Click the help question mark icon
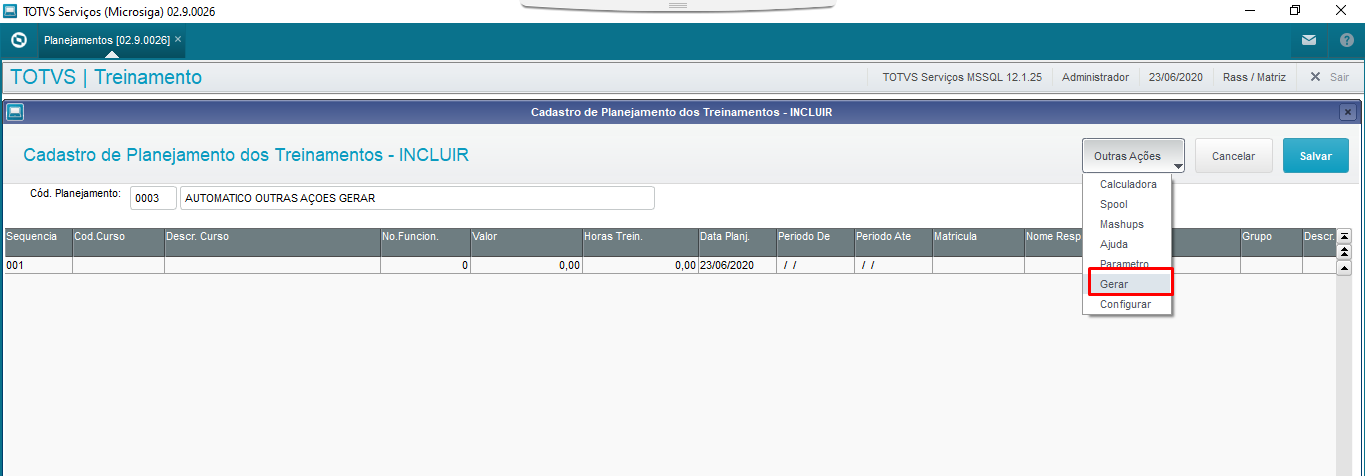The width and height of the screenshot is (1365, 476). [1346, 41]
